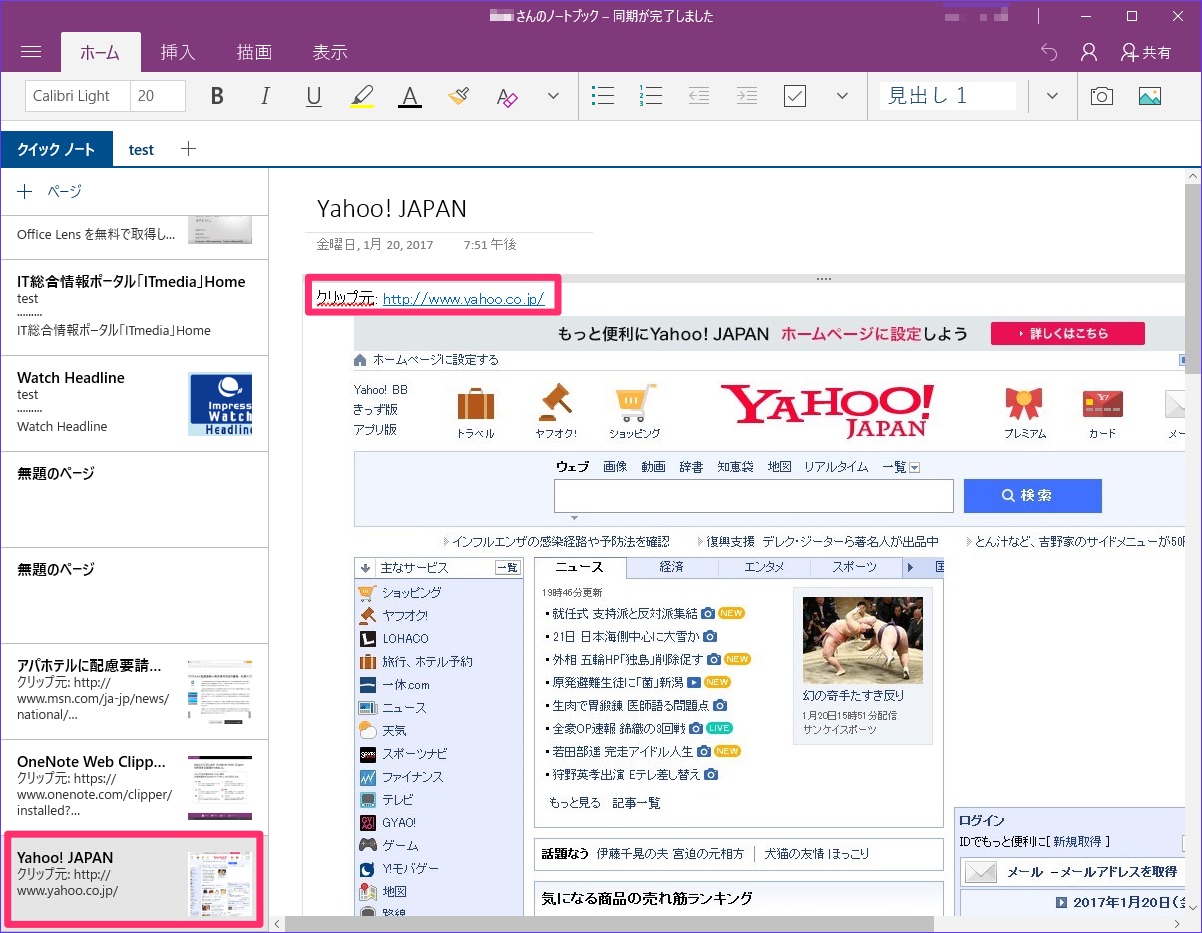
Task: Click the 共有 share button
Action: (1146, 52)
